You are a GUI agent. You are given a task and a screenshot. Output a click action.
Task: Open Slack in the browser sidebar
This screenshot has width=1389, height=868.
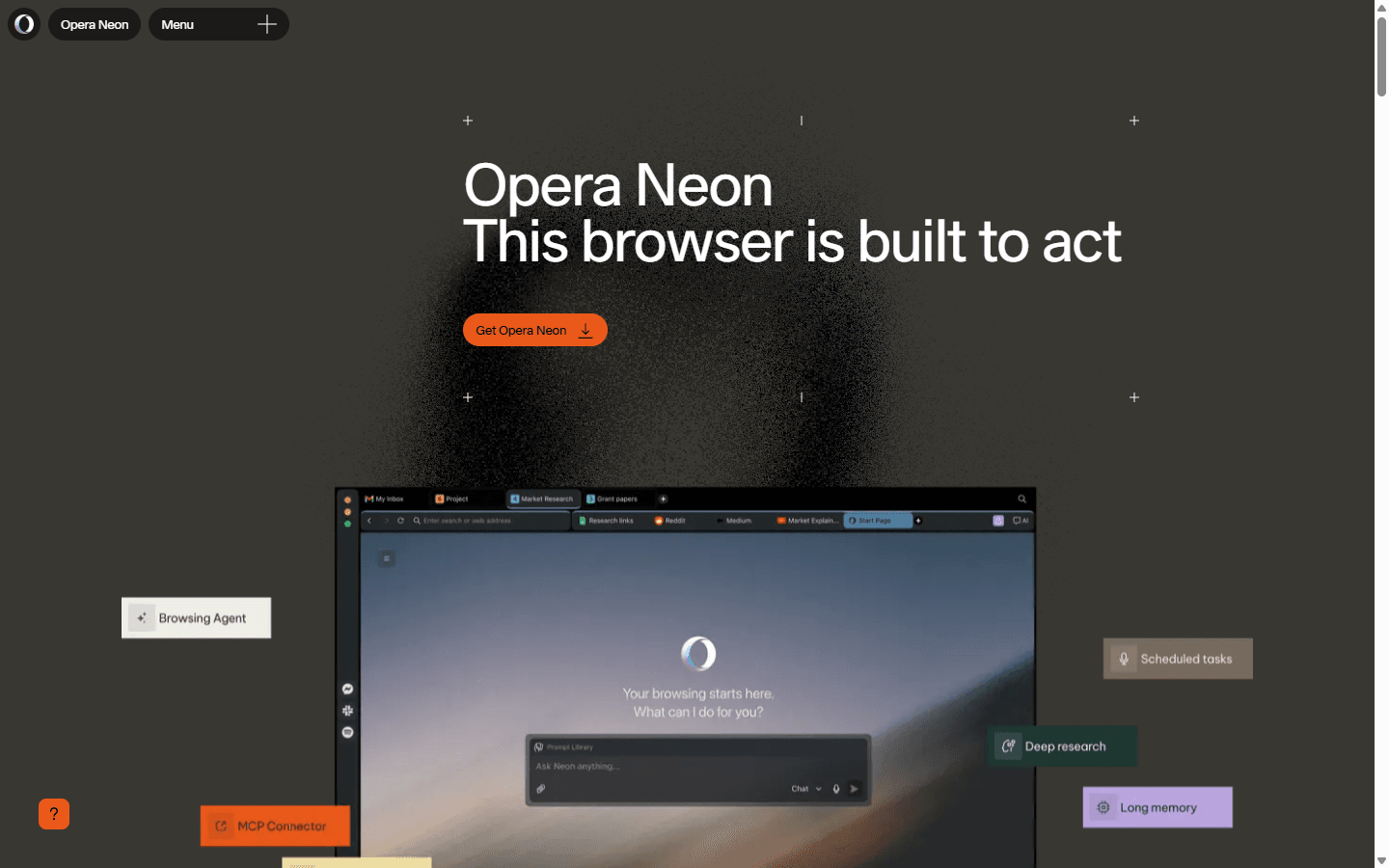pos(348,711)
